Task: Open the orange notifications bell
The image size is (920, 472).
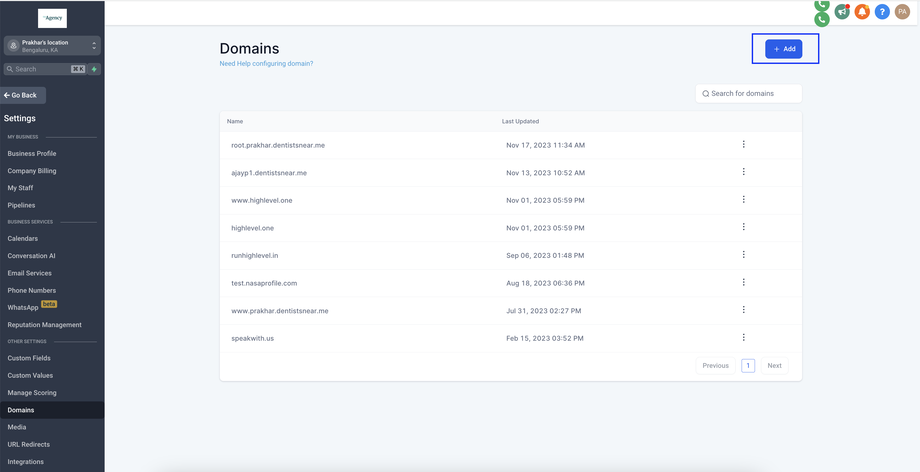Action: (862, 12)
